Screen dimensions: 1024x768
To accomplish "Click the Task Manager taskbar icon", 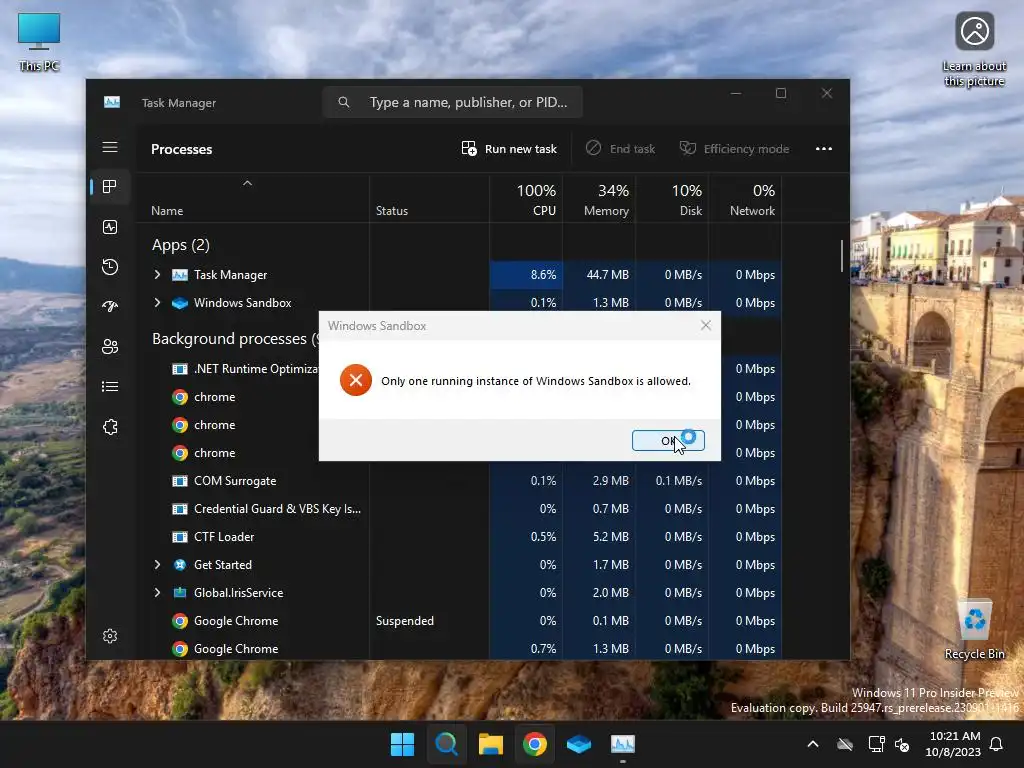I will tap(623, 744).
